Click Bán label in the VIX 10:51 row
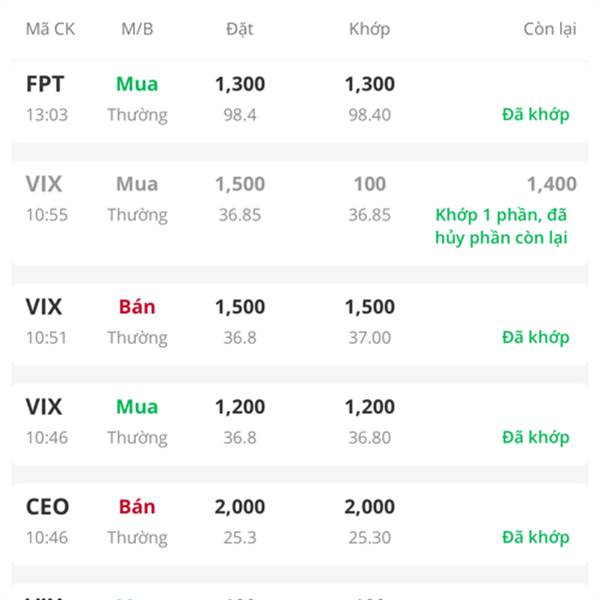This screenshot has height=600, width=600. click(x=137, y=307)
